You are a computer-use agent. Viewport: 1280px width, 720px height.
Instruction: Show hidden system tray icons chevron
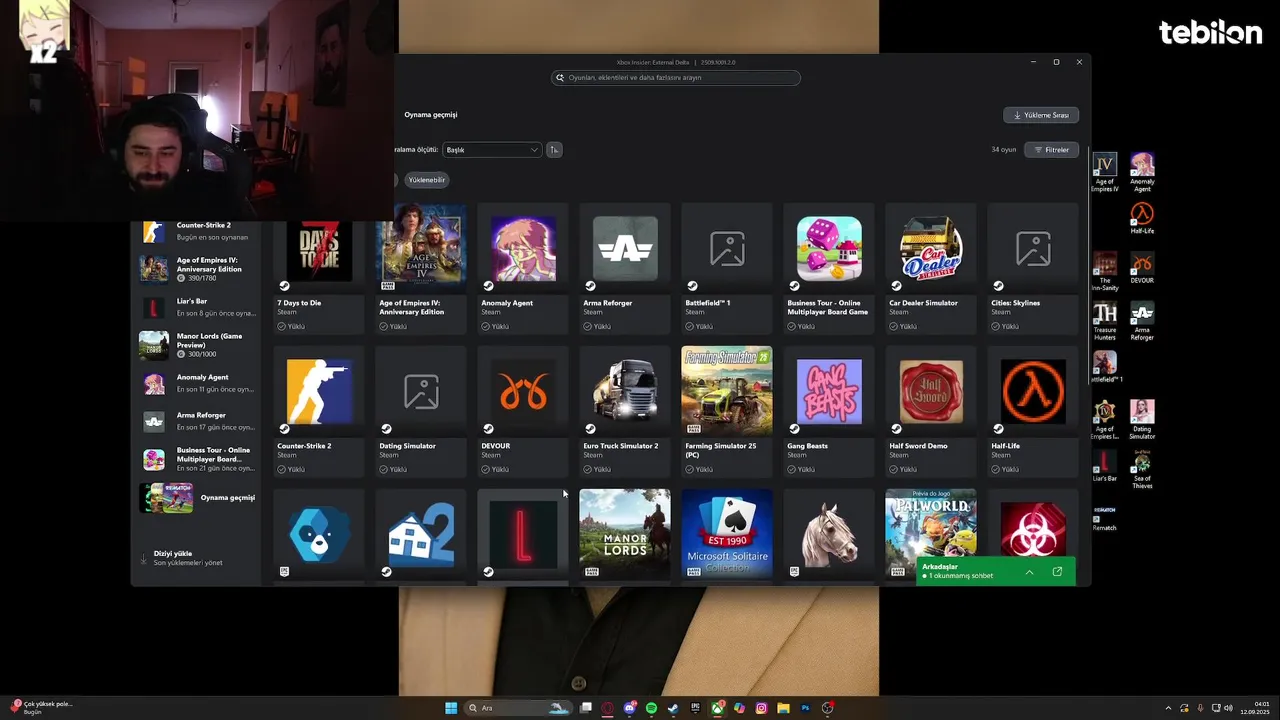(1169, 708)
